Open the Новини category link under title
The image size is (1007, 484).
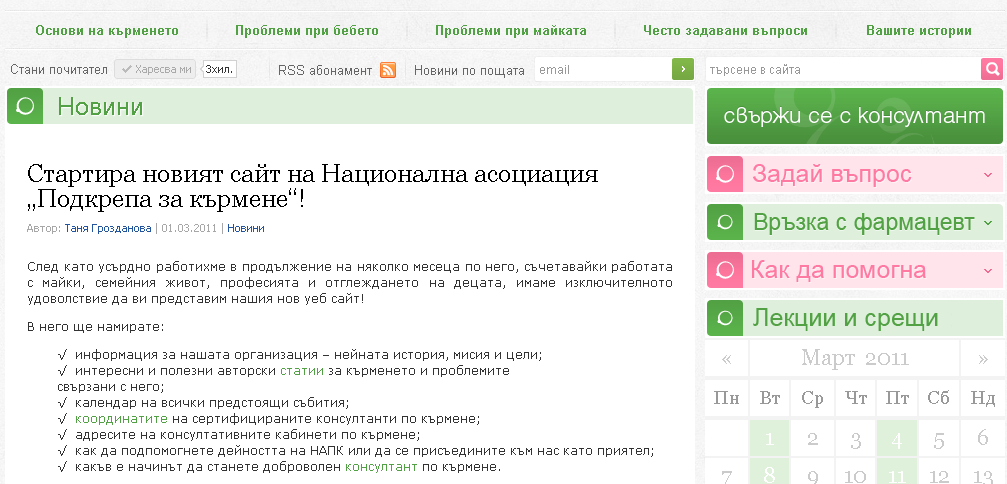tap(245, 229)
